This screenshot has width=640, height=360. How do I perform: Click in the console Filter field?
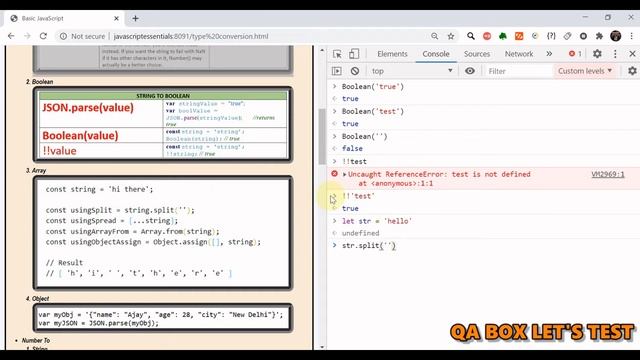pyautogui.click(x=518, y=71)
